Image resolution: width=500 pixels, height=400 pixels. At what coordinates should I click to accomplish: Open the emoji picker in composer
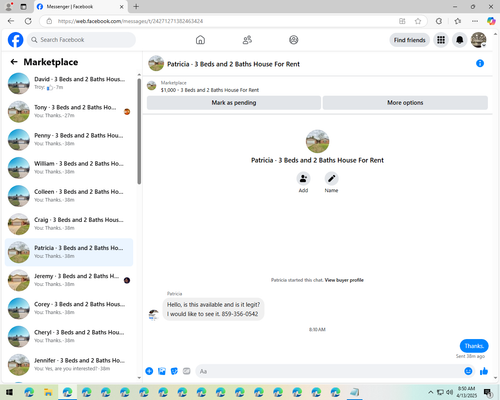pyautogui.click(x=468, y=371)
